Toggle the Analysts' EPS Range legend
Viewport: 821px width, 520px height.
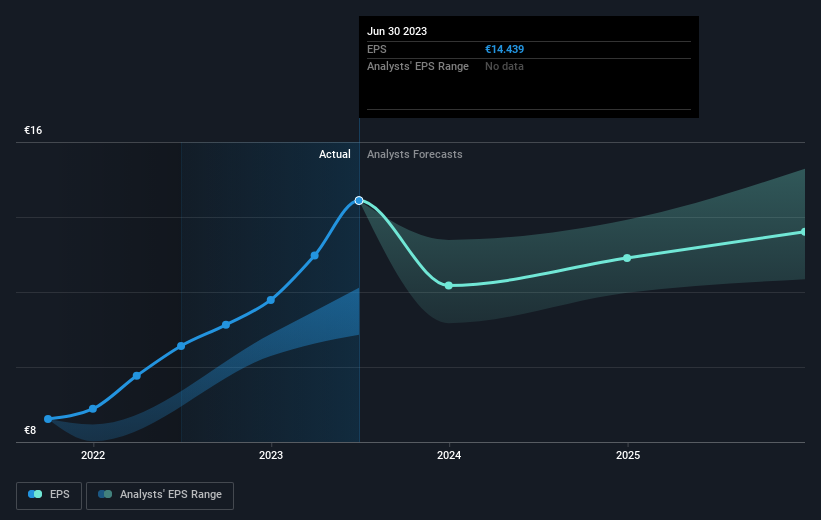tap(160, 495)
